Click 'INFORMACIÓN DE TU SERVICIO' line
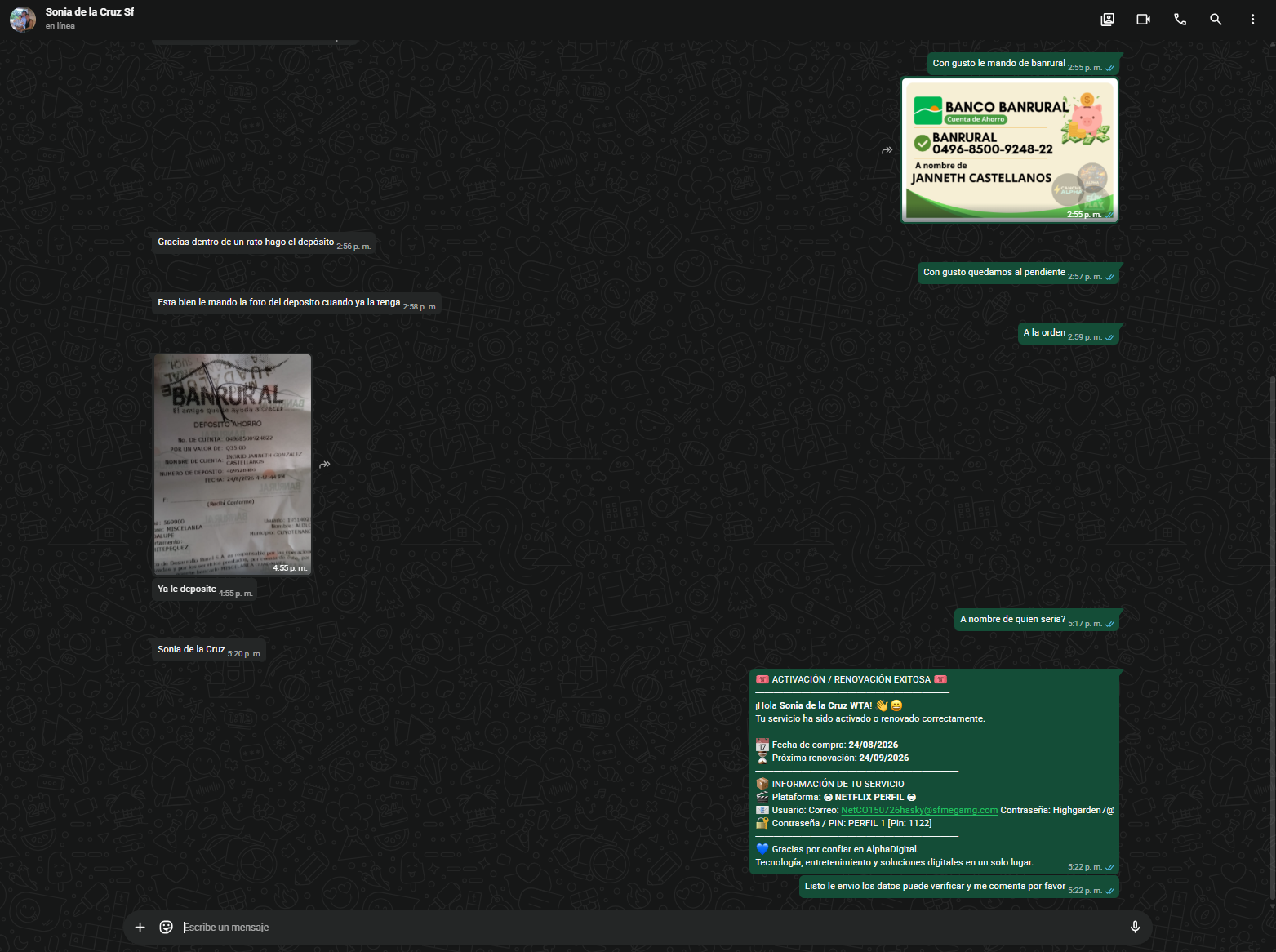The width and height of the screenshot is (1276, 952). click(830, 784)
